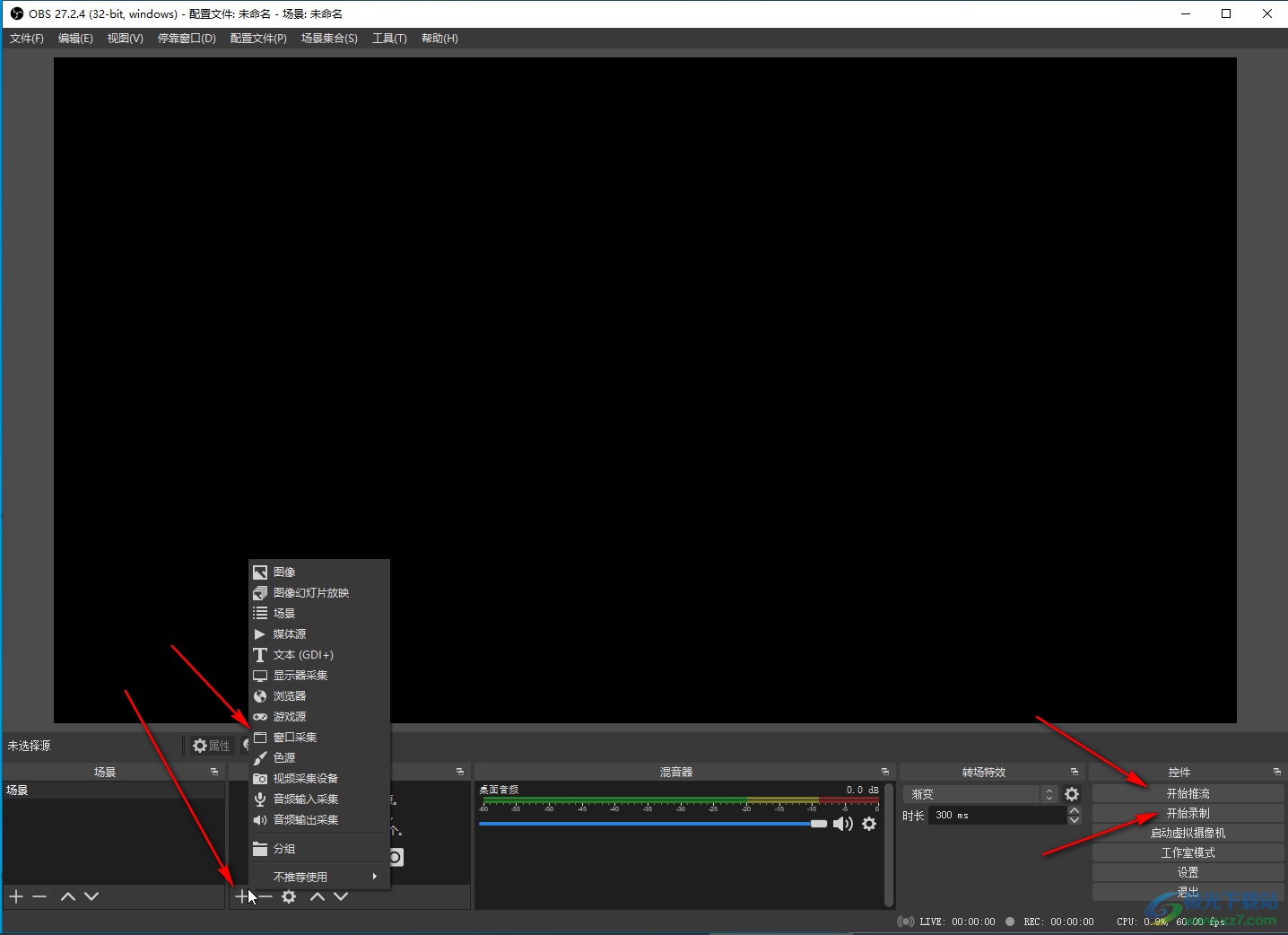Open source properties gear in sources toolbar

point(289,896)
